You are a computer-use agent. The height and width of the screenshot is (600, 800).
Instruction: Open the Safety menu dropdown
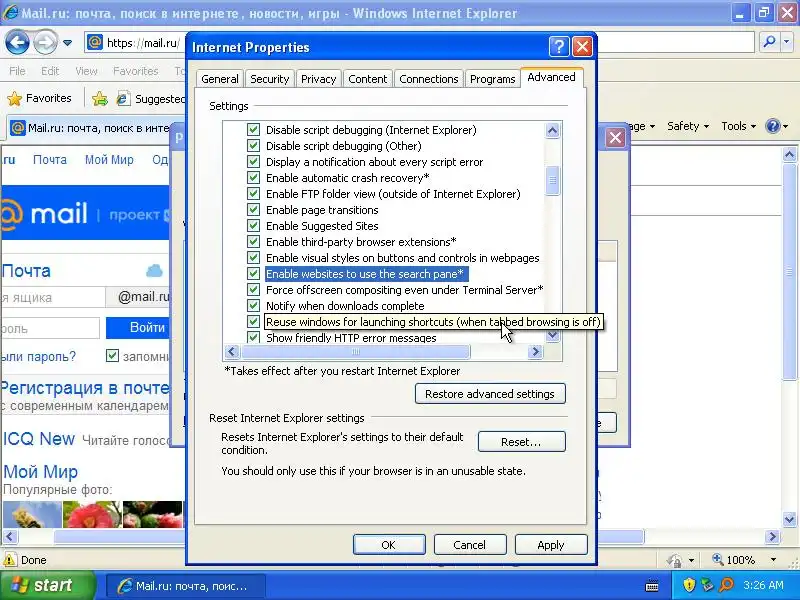(x=688, y=126)
